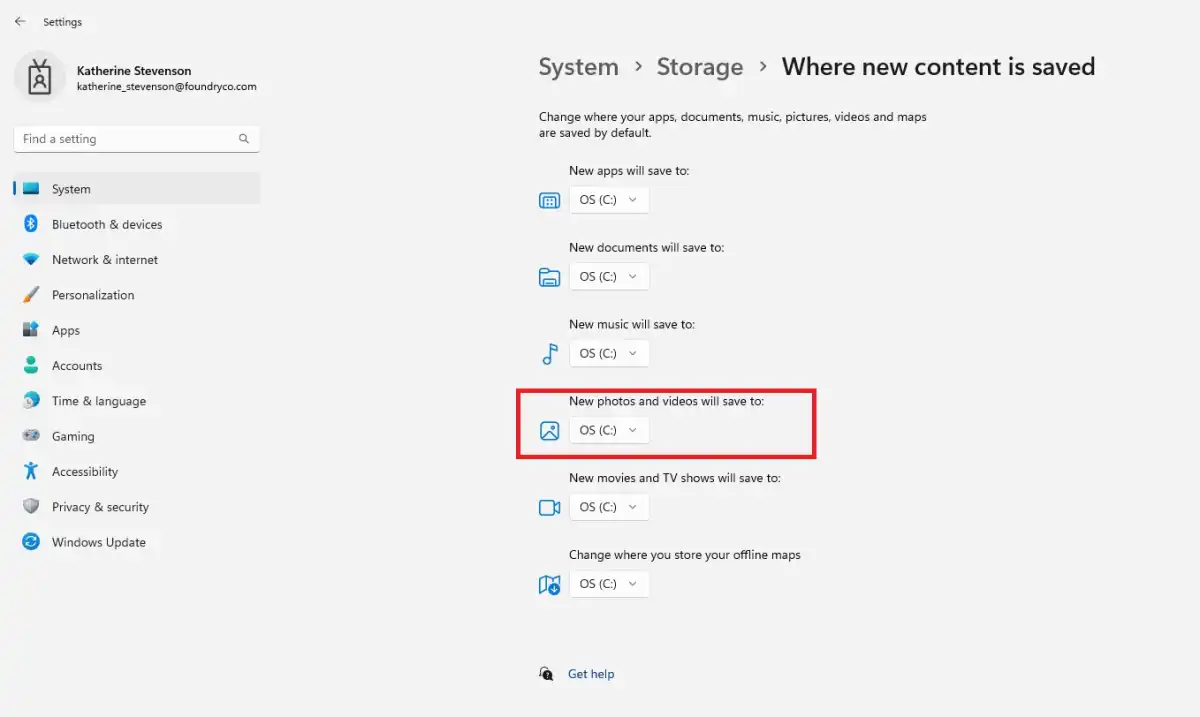The height and width of the screenshot is (717, 1200).
Task: Click "New photos and videos will save to:" label
Action: pos(666,401)
